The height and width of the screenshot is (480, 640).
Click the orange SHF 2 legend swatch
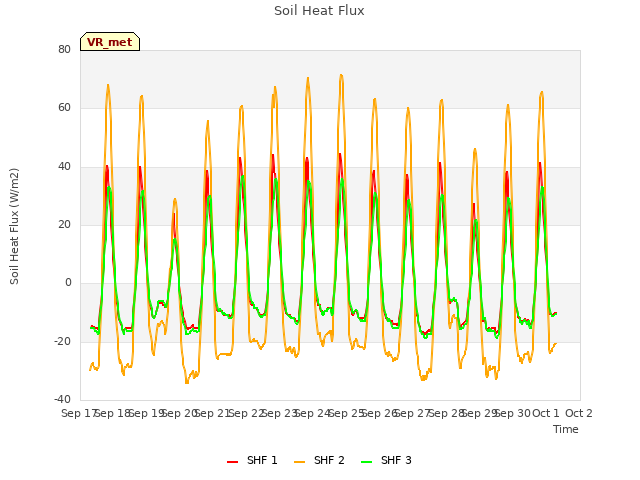[300, 461]
